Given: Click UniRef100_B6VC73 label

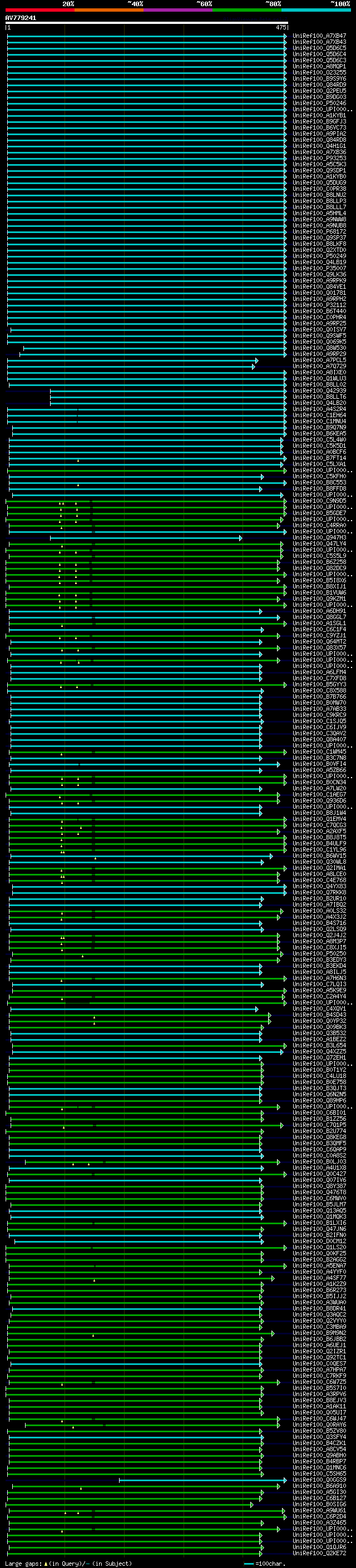Looking at the screenshot, I should pos(319,128).
